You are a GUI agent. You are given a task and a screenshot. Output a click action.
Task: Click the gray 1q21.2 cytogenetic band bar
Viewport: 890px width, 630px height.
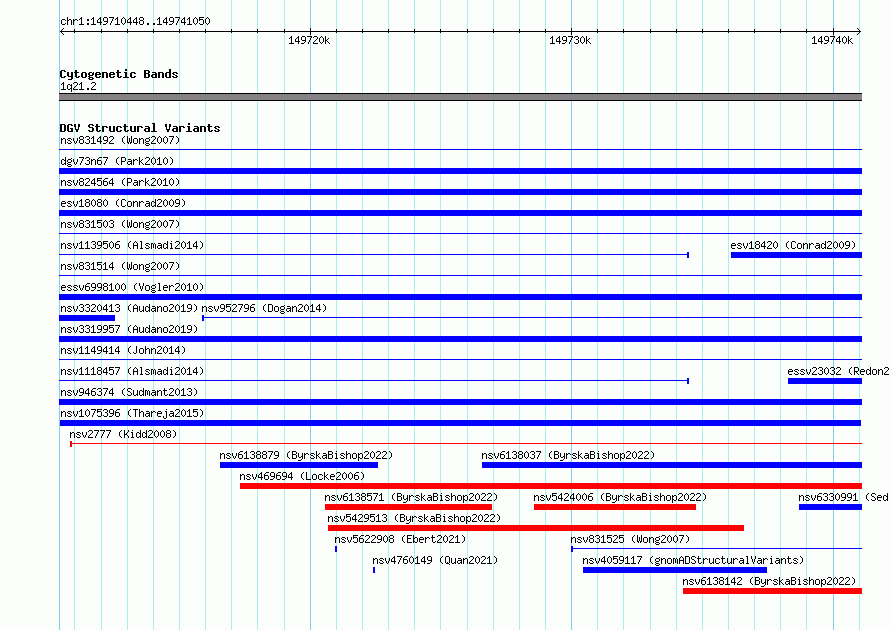click(460, 97)
